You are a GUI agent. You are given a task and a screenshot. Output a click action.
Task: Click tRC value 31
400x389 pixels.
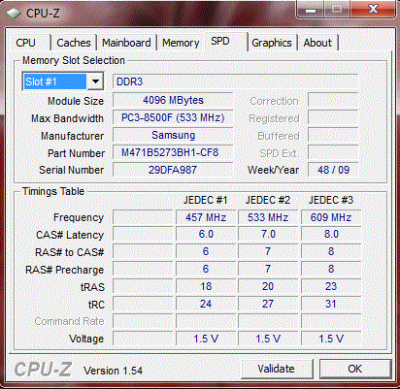pos(331,304)
